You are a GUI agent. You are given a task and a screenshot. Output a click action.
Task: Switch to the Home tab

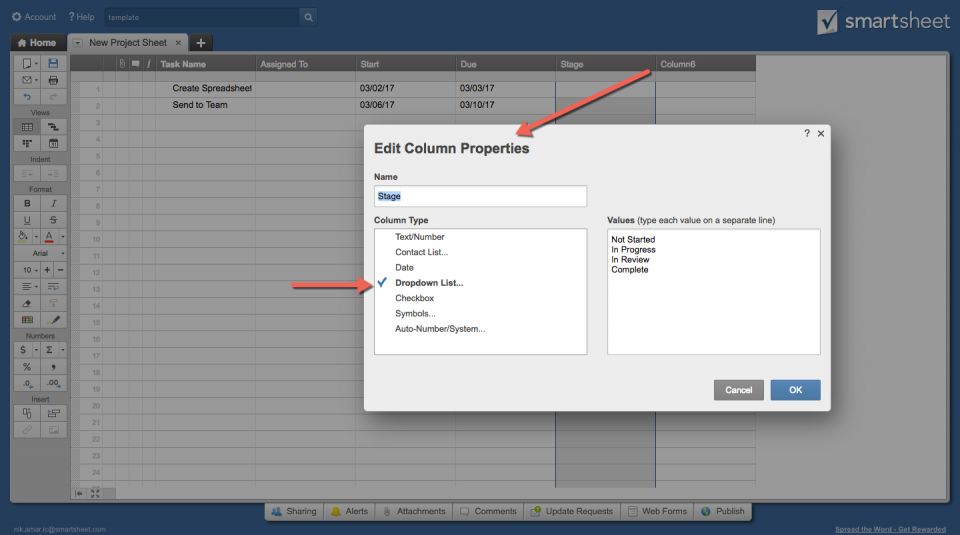(36, 43)
